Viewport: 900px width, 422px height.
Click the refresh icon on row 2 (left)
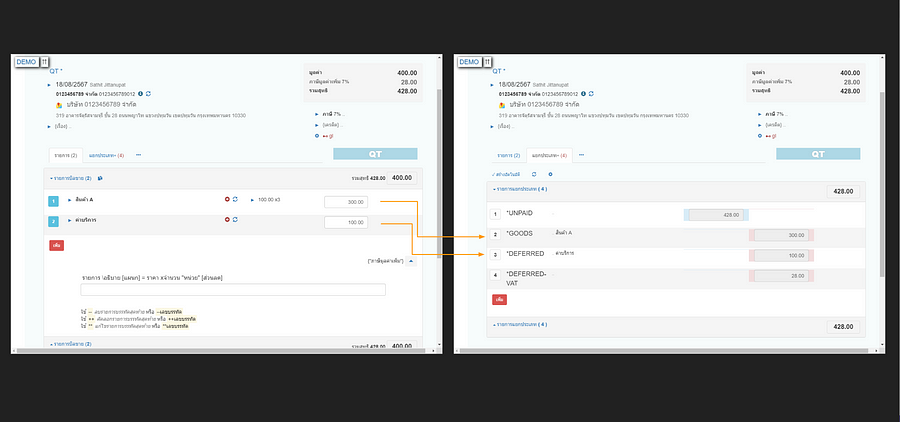tap(235, 219)
